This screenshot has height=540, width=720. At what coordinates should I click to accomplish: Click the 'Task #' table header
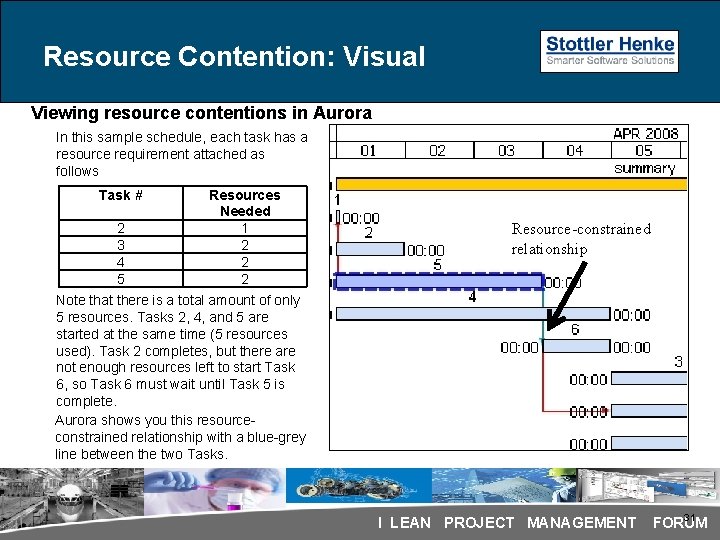121,202
